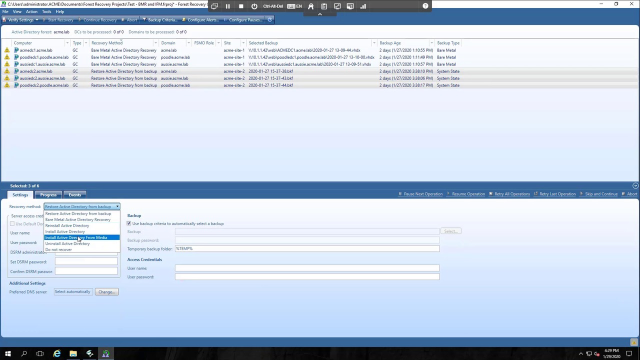Click Retry Last Operation
The image size is (640, 360).
coord(555,194)
